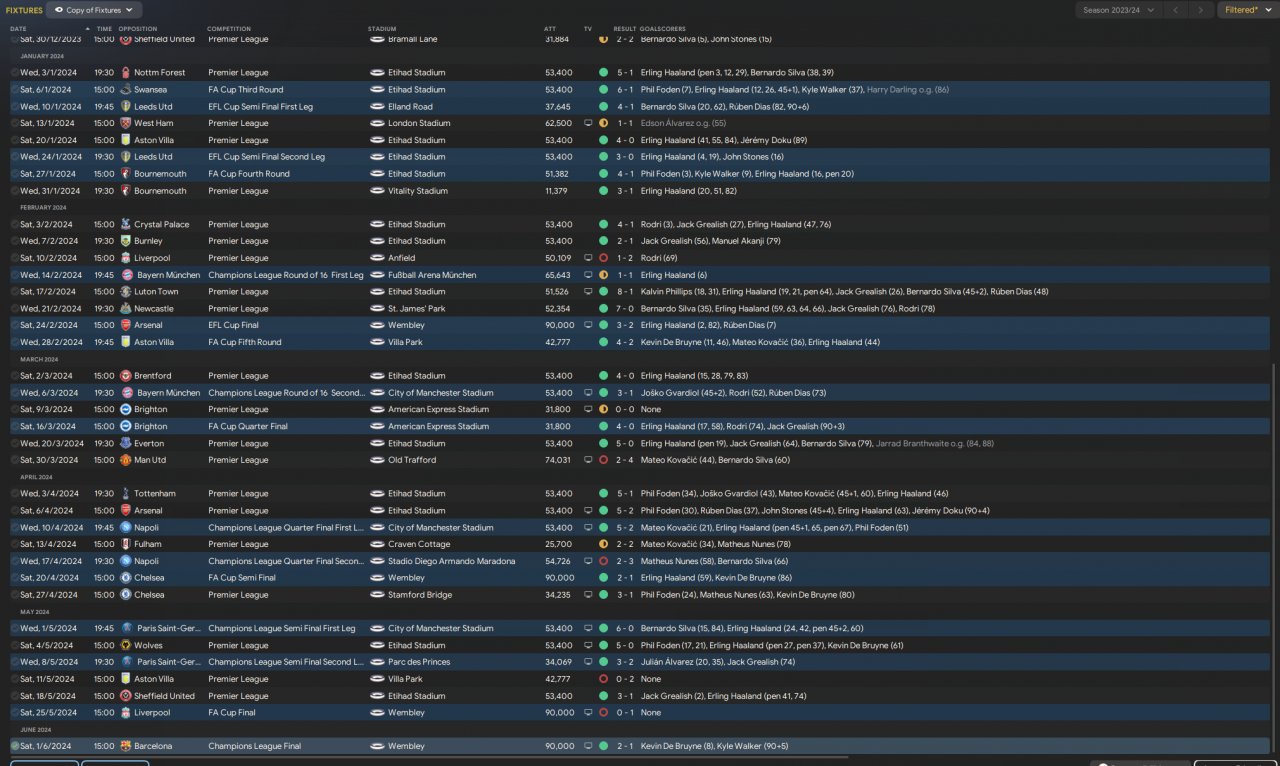1280x766 pixels.
Task: Open the Newcastle club badge
Action: pyautogui.click(x=125, y=308)
